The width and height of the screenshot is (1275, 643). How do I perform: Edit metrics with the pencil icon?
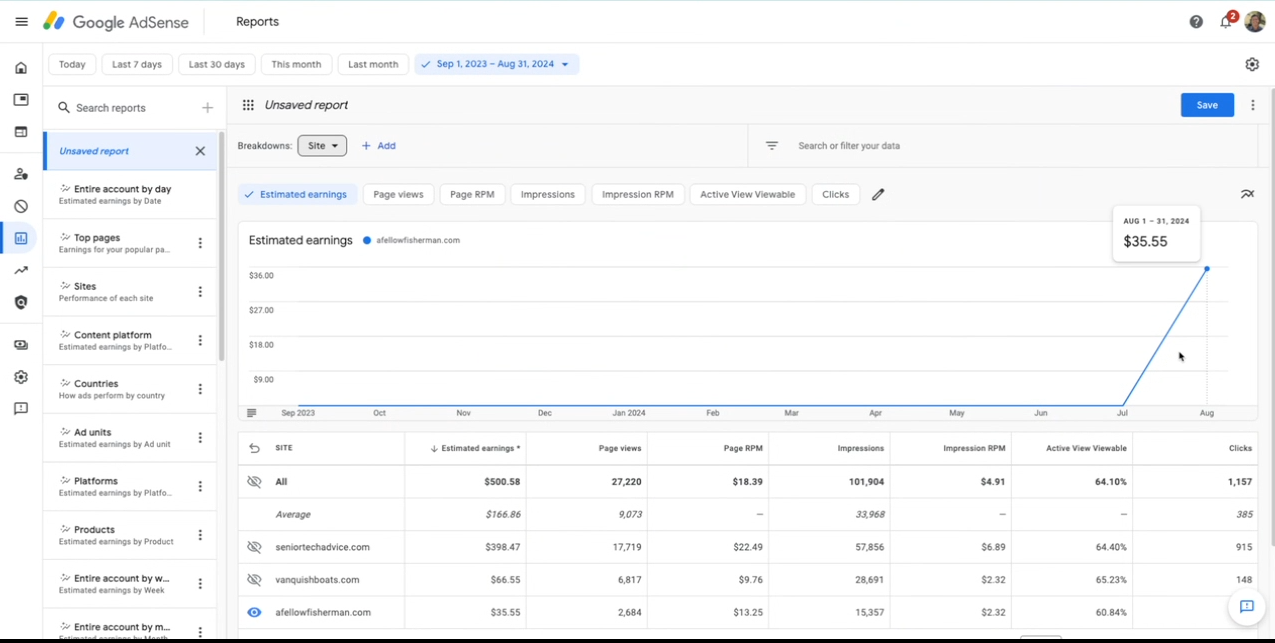coord(878,195)
